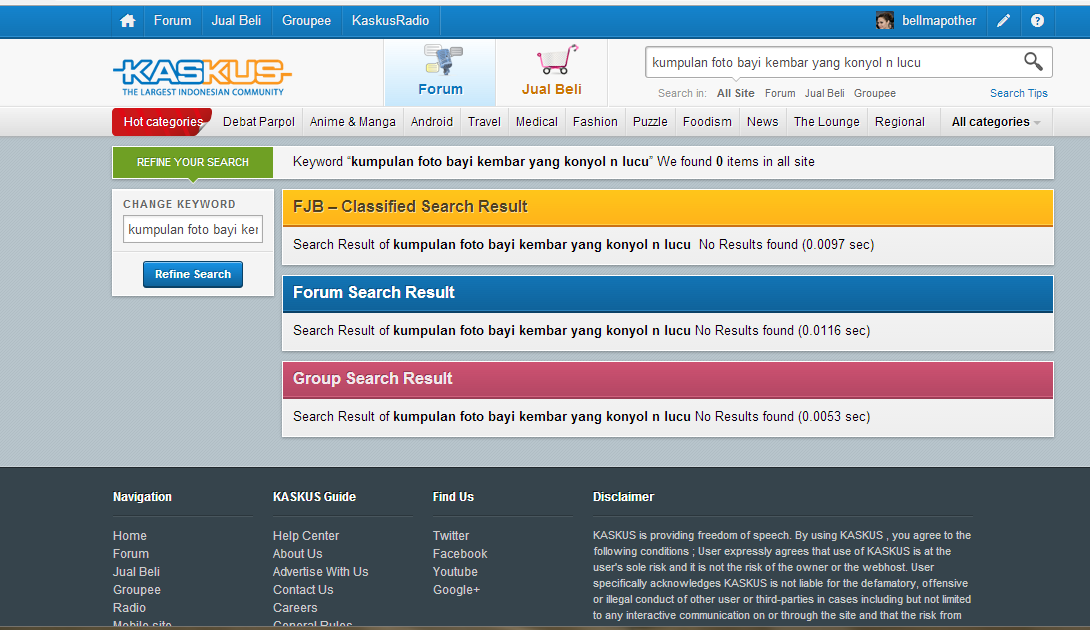
Task: Open the Help Center link
Action: [x=306, y=535]
